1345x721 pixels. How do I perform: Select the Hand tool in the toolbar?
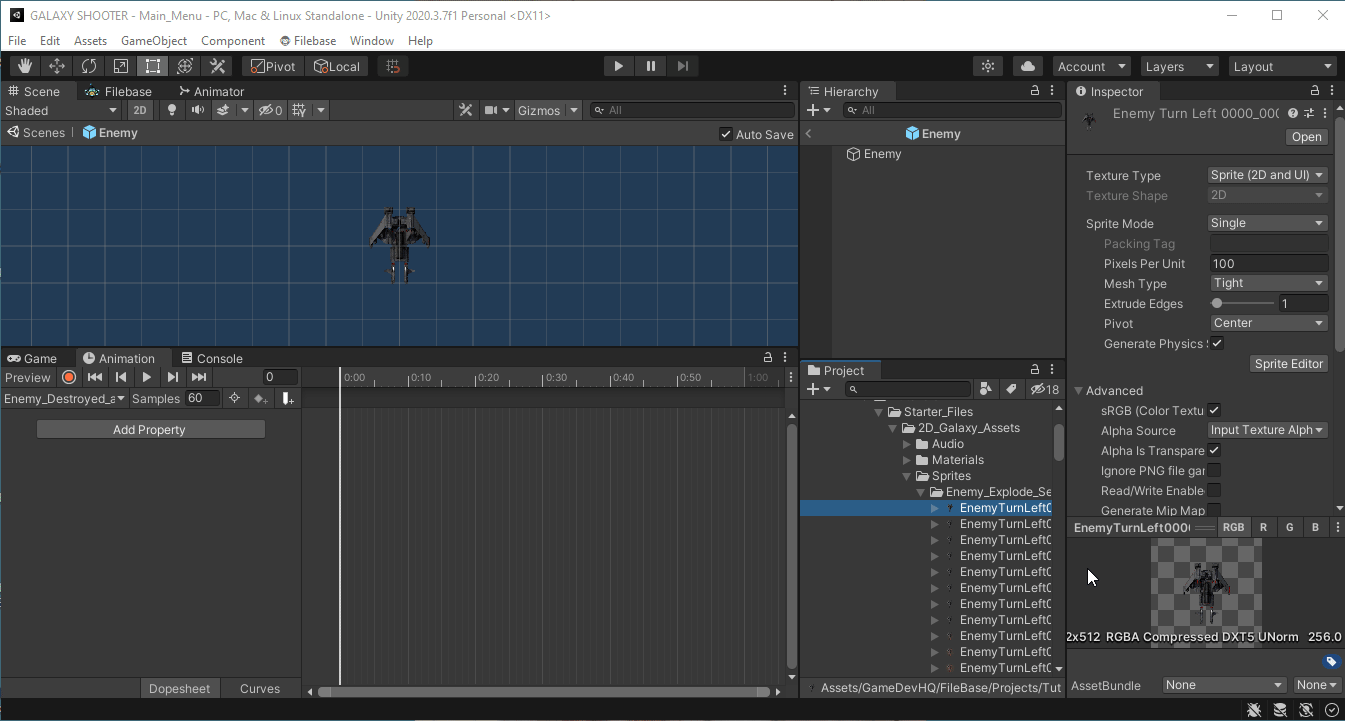point(25,66)
